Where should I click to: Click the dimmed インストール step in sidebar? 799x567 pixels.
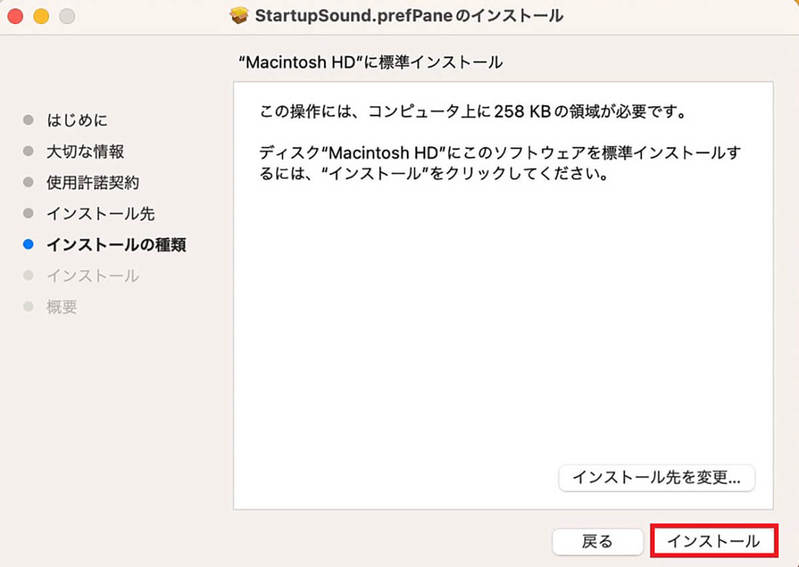coord(93,276)
